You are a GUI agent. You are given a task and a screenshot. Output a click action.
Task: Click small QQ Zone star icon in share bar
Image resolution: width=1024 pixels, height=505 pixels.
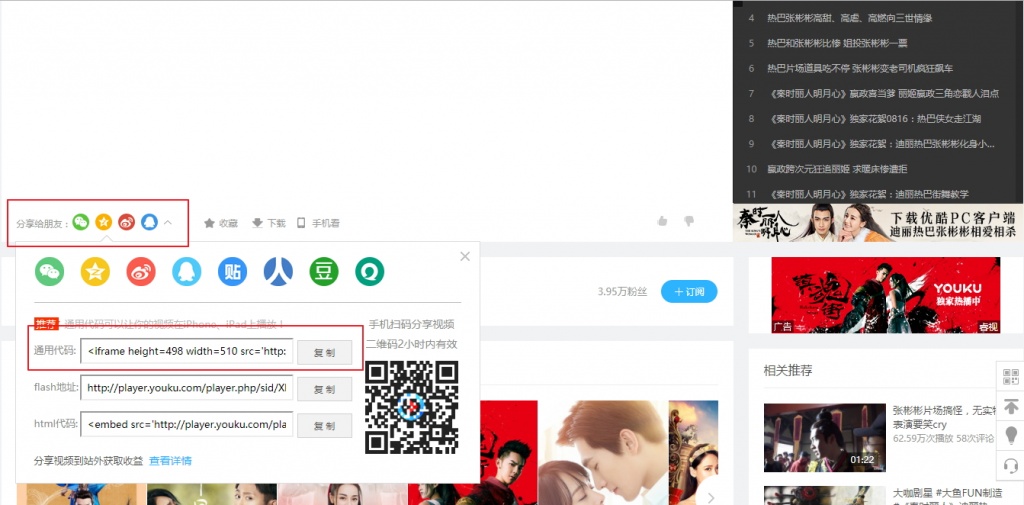(x=103, y=222)
